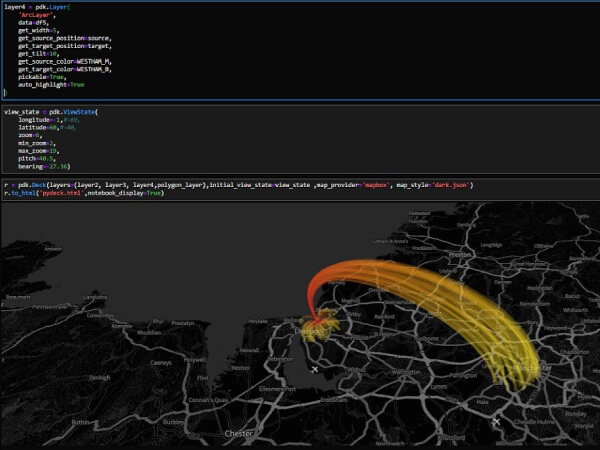Click the Llandudno label on the map
Screen dimensions: 600x450
tap(95, 297)
